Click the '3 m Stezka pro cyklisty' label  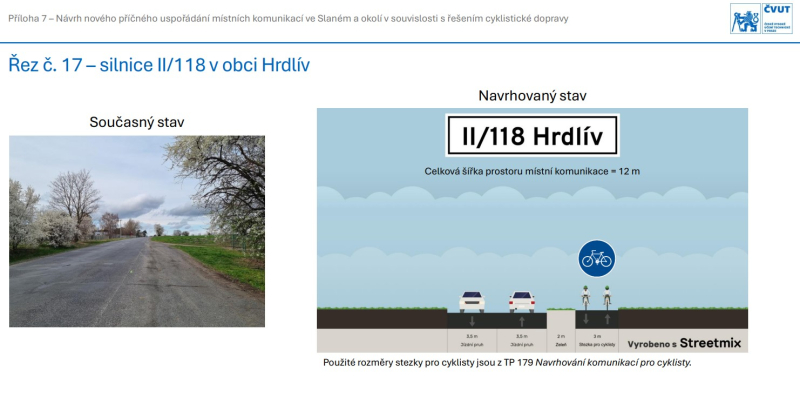(x=597, y=341)
